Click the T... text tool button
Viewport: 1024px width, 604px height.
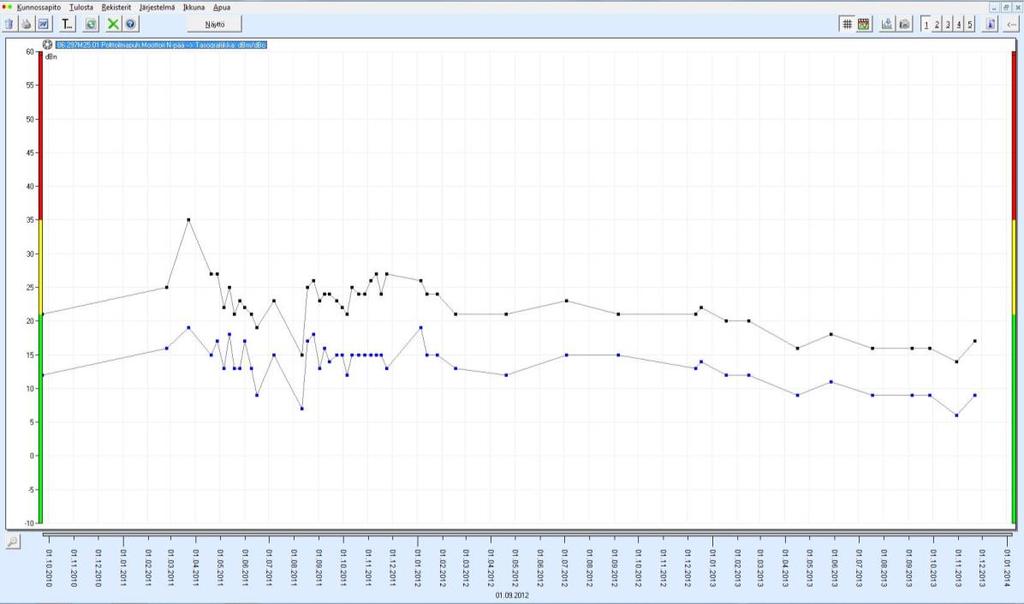pyautogui.click(x=67, y=24)
